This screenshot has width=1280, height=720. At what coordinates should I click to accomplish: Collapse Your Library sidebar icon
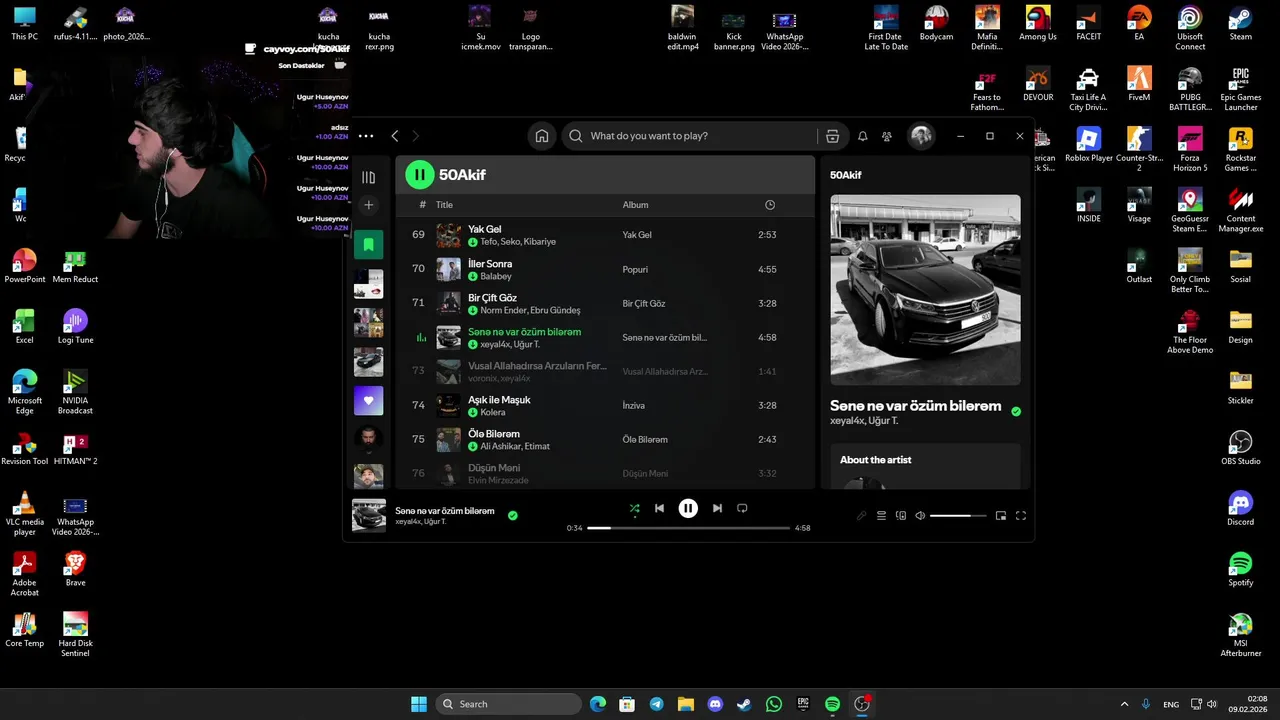[x=368, y=177]
